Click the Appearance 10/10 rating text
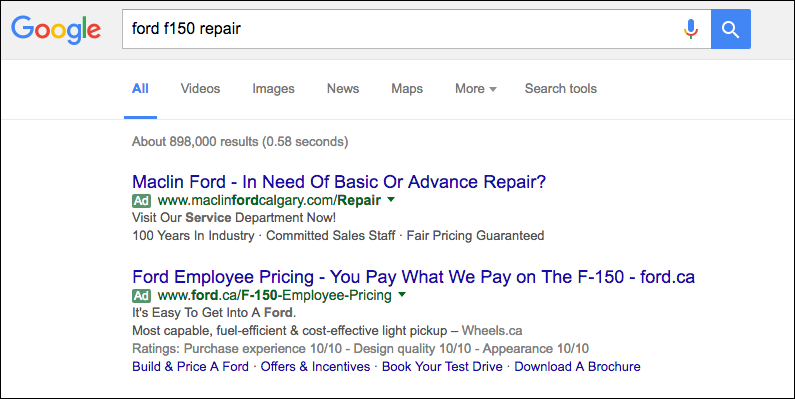The width and height of the screenshot is (795, 399). coord(535,349)
